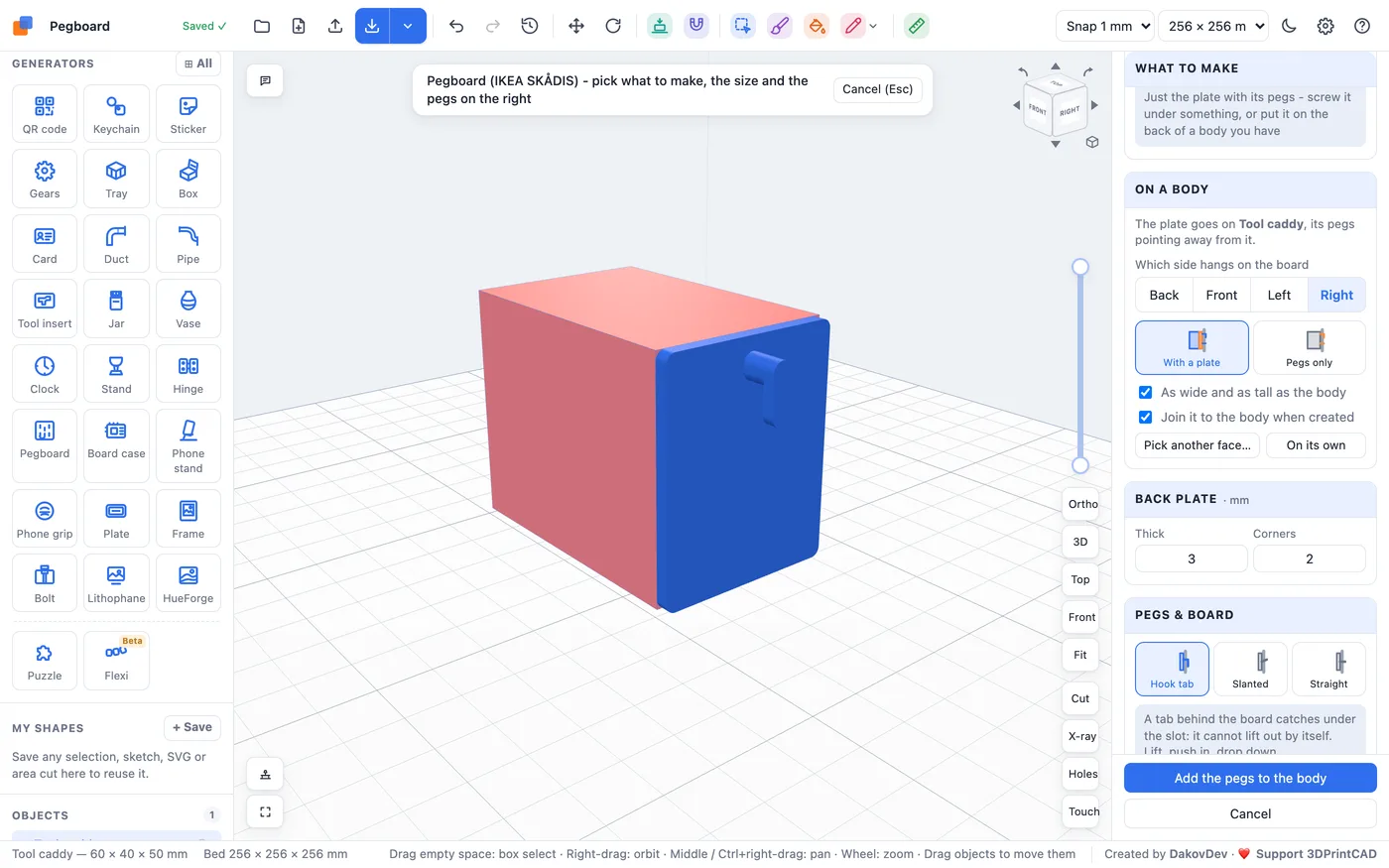Launch the Hinge generator
The image size is (1389, 868).
tap(189, 374)
